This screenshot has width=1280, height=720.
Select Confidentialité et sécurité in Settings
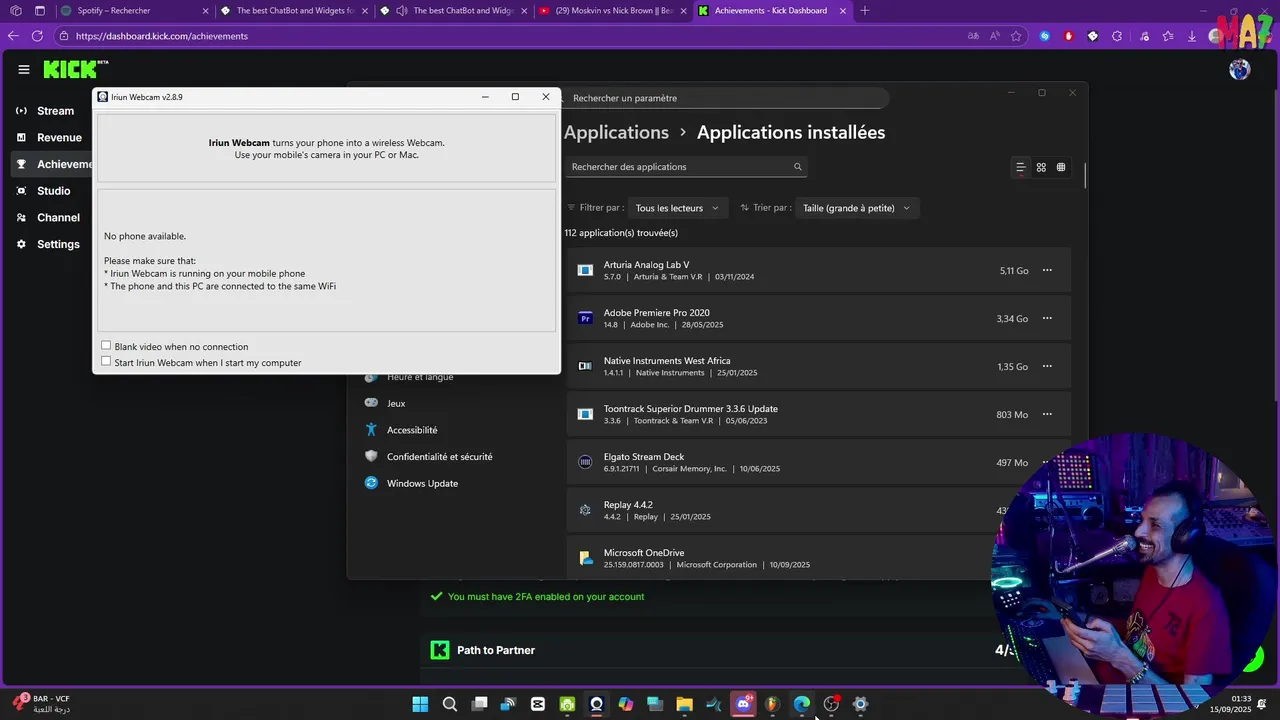coord(439,457)
